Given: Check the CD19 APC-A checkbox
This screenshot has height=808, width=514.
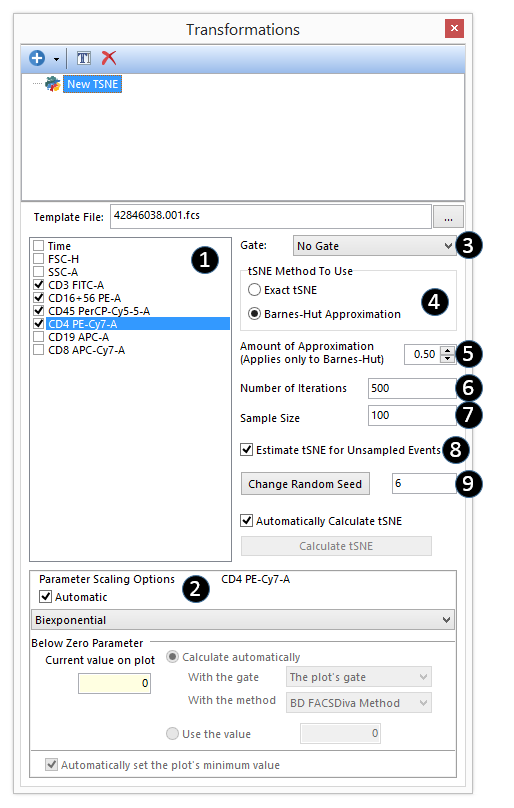Looking at the screenshot, I should tap(39, 336).
